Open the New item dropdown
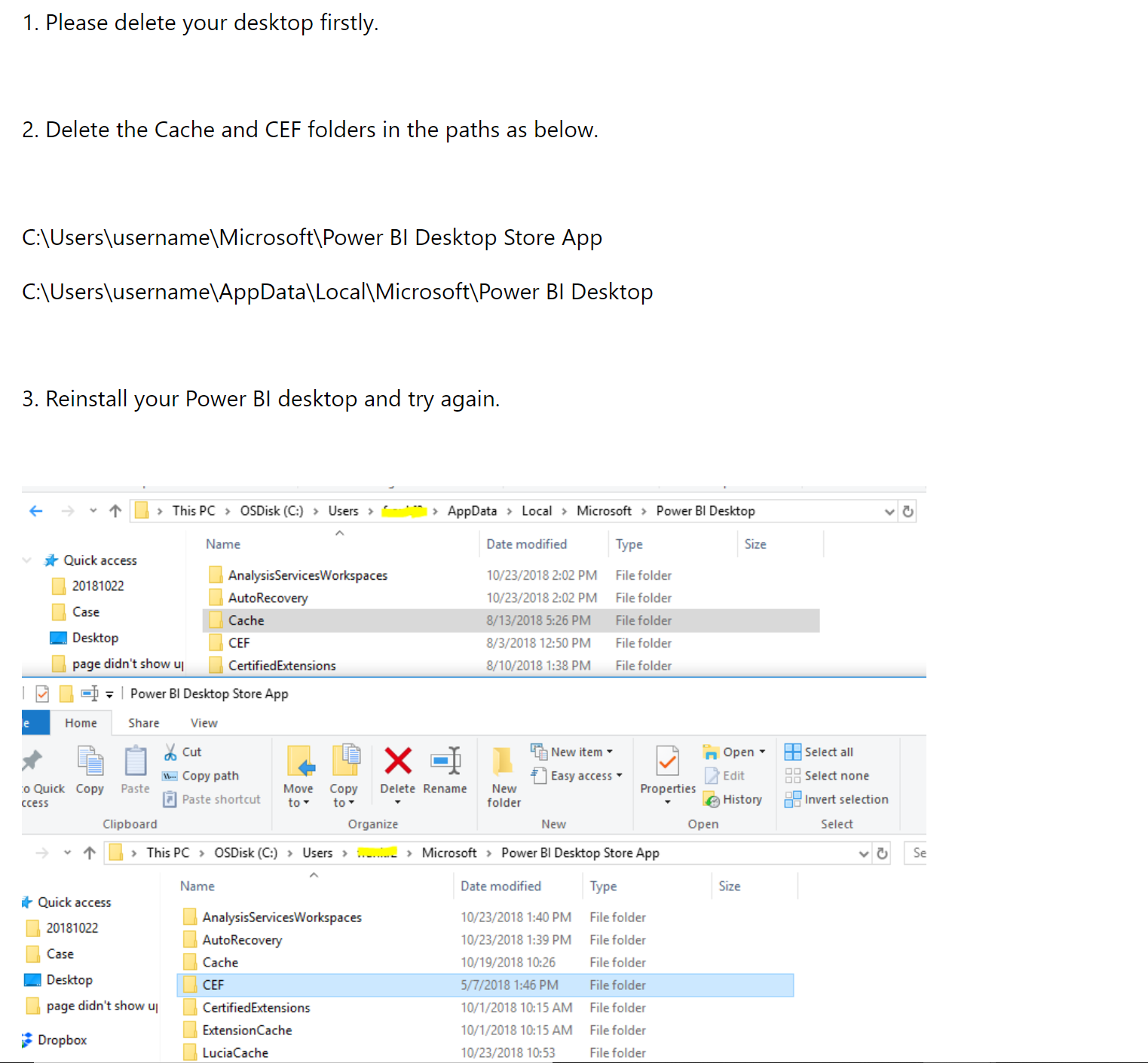Image resolution: width=1148 pixels, height=1063 pixels. pos(571,752)
